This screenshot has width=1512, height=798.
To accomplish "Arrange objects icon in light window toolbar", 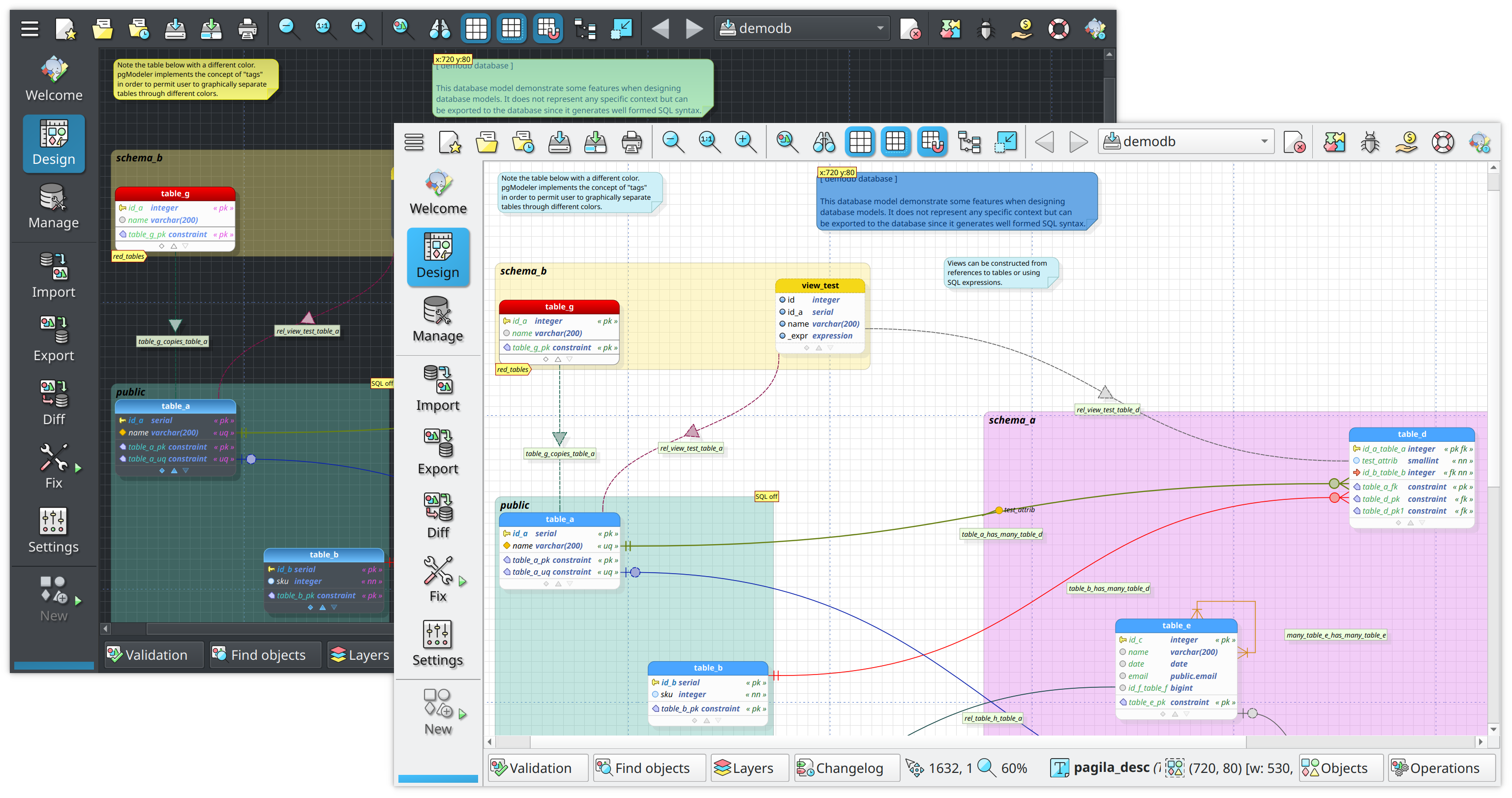I will 969,142.
